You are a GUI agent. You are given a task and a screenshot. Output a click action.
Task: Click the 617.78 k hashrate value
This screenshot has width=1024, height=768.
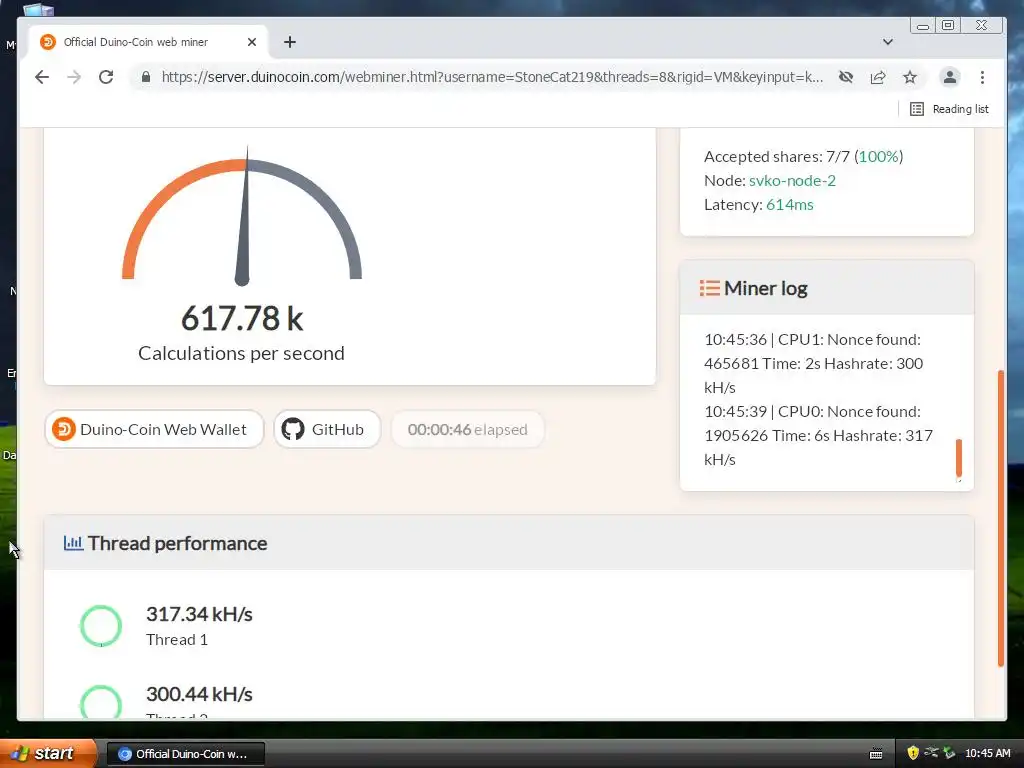click(x=242, y=318)
